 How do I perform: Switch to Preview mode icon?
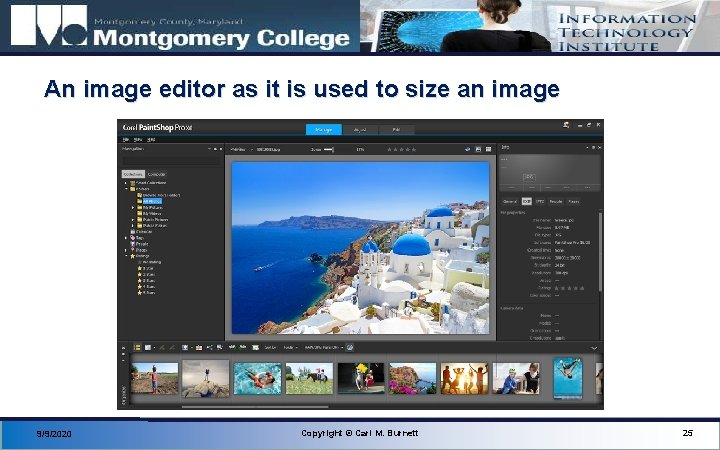[x=478, y=149]
